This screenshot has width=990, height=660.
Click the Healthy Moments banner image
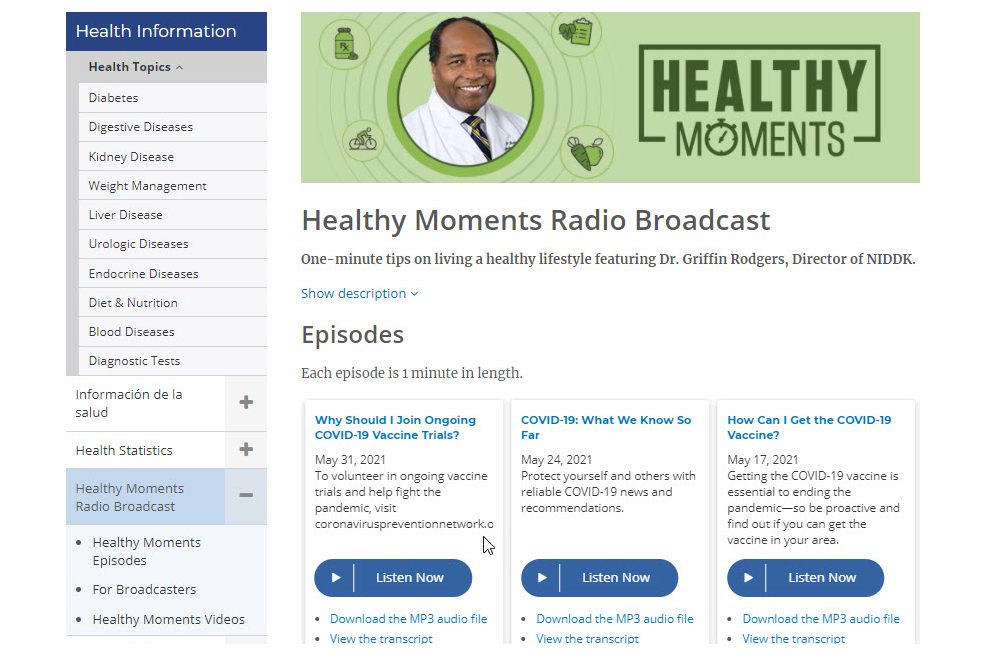[610, 97]
